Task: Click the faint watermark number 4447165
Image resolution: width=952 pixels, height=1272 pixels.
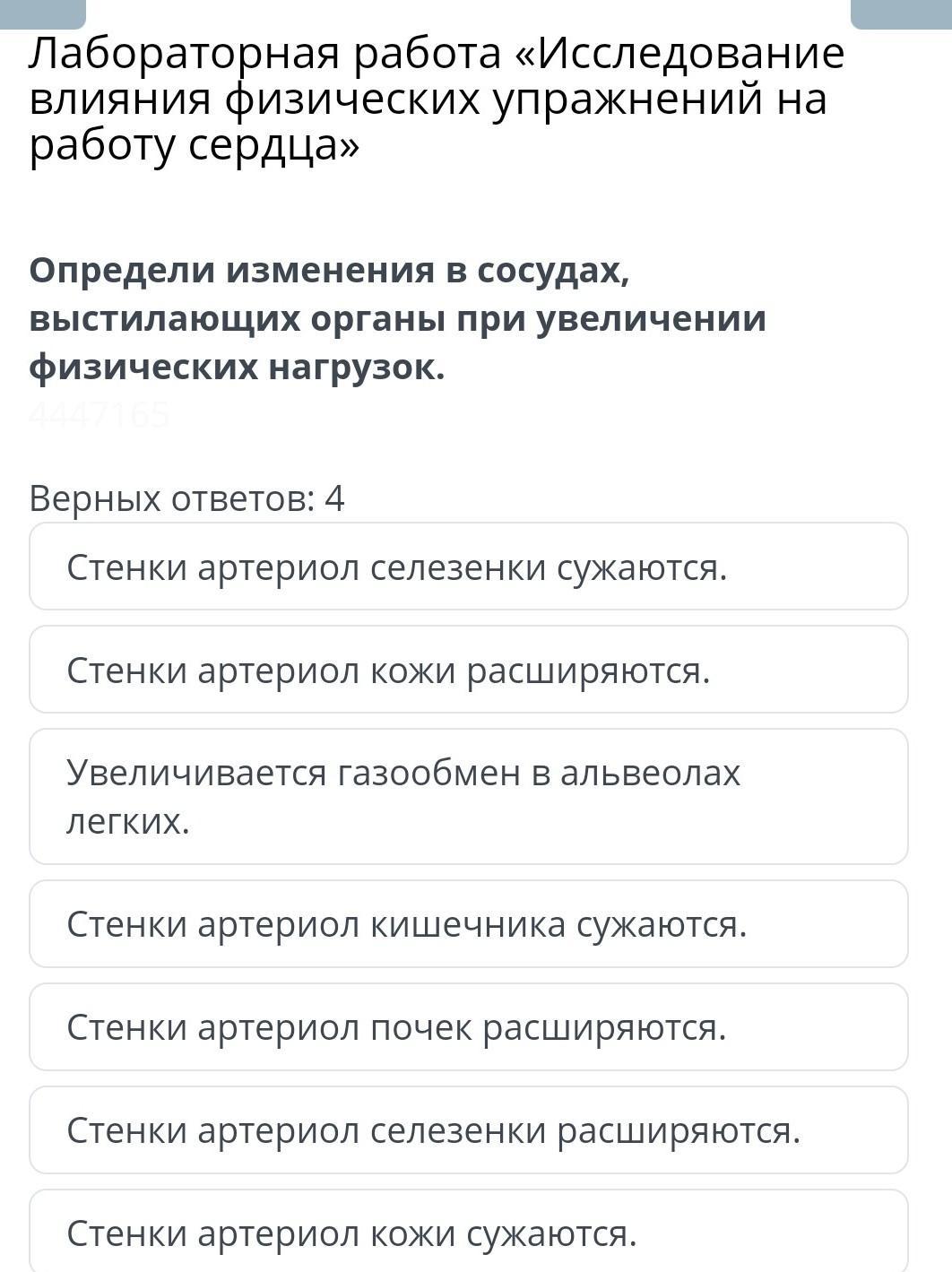Action: [99, 415]
